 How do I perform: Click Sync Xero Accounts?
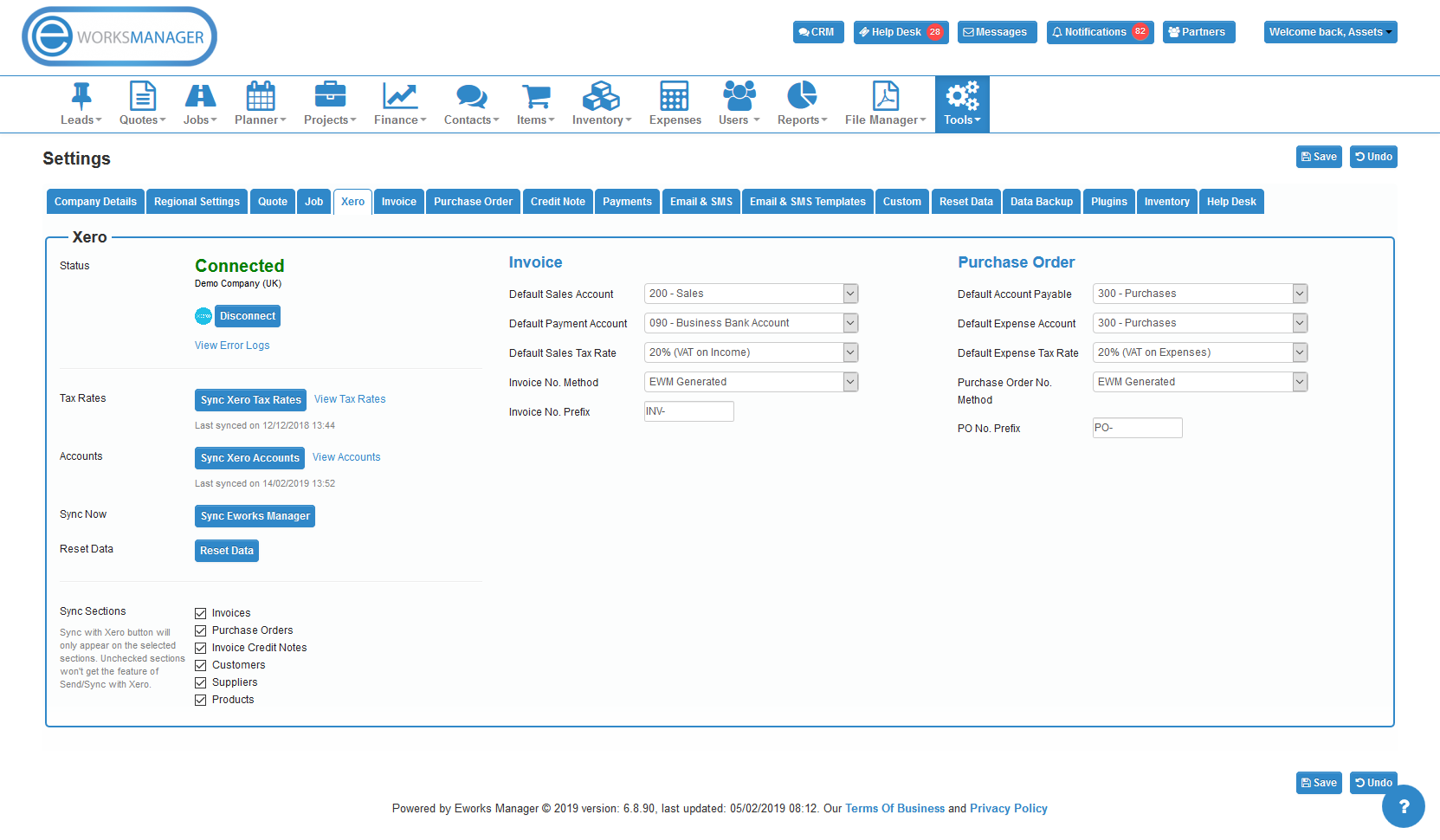pyautogui.click(x=249, y=458)
